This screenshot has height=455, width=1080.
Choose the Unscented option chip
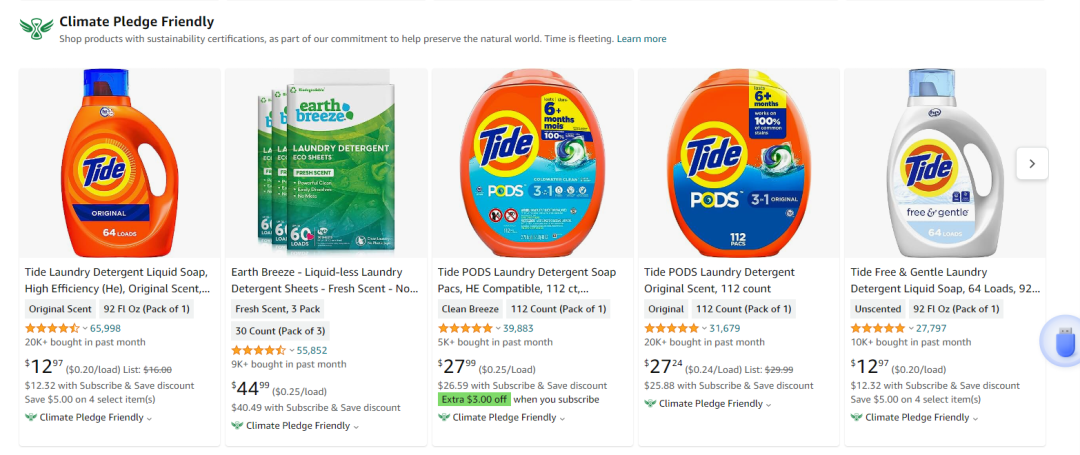tap(877, 309)
